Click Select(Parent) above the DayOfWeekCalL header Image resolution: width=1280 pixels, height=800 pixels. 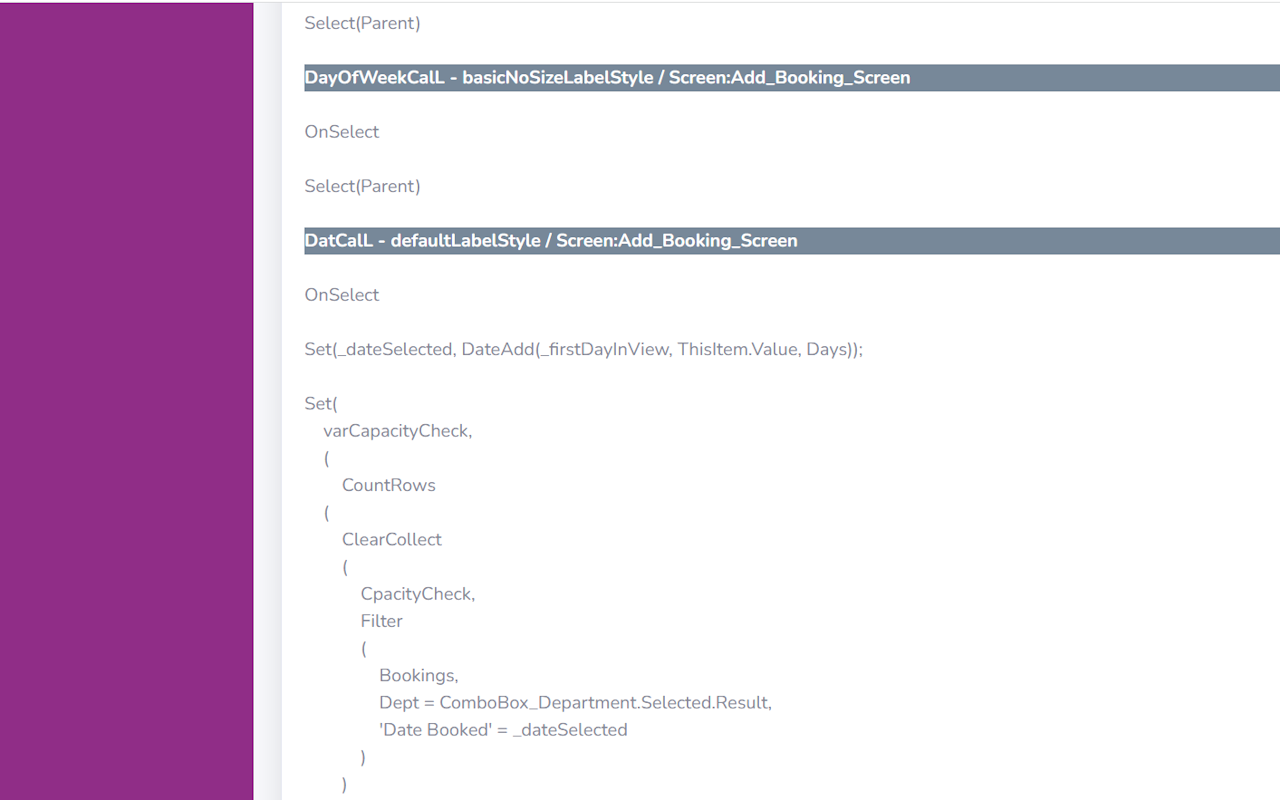coord(363,23)
